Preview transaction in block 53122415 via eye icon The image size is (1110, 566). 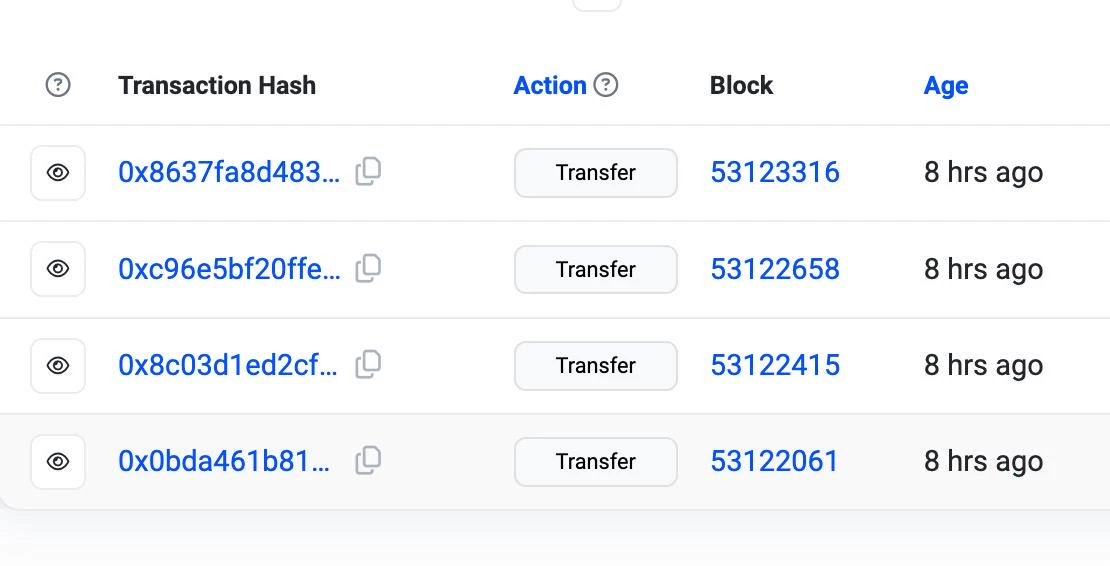(58, 366)
